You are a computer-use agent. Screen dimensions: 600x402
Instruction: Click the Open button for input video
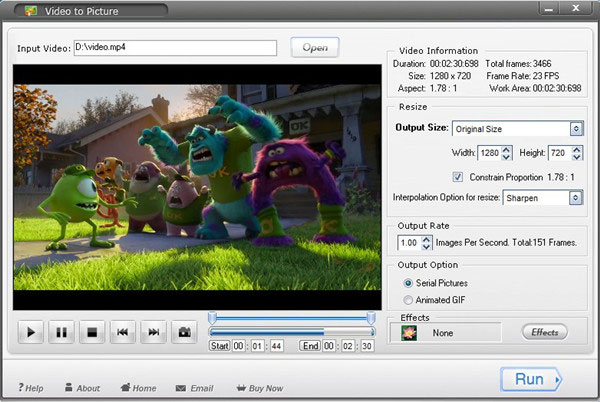(x=315, y=47)
